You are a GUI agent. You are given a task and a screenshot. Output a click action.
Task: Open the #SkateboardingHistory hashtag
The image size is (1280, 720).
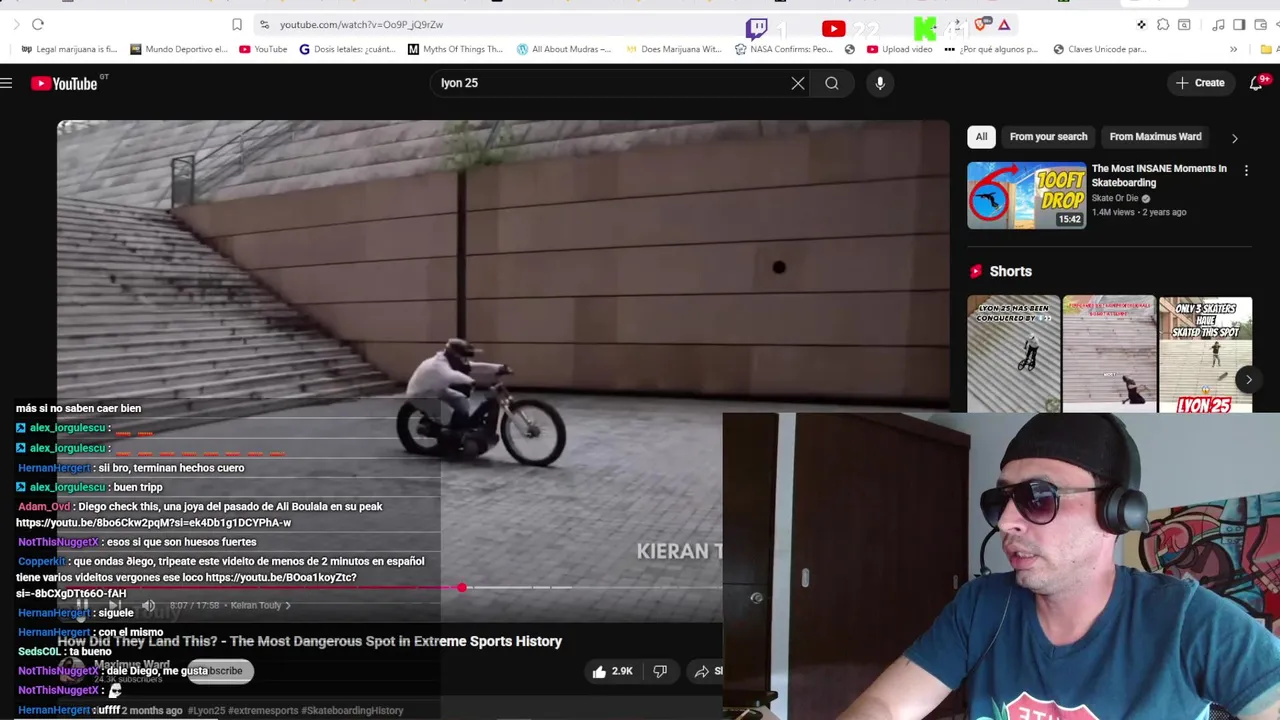(x=352, y=711)
